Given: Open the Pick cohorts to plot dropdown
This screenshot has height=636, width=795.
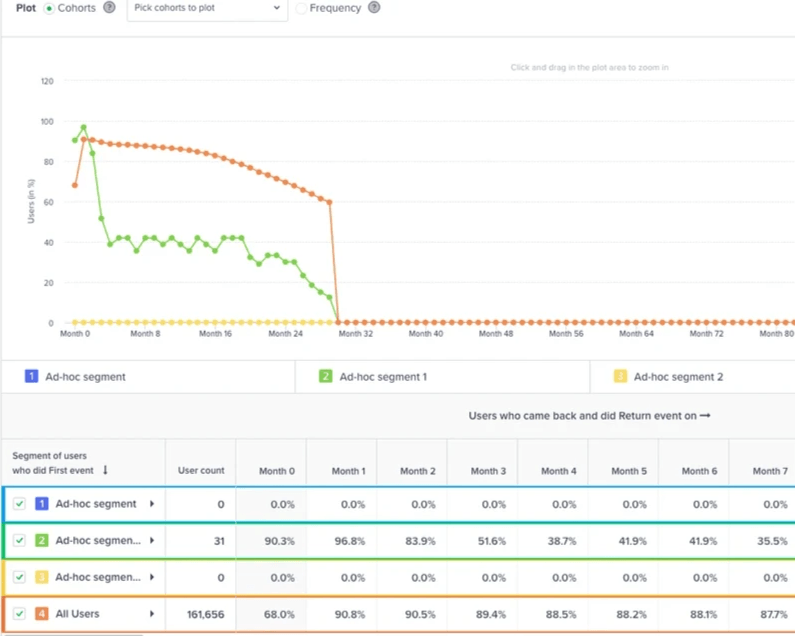Looking at the screenshot, I should click(207, 9).
